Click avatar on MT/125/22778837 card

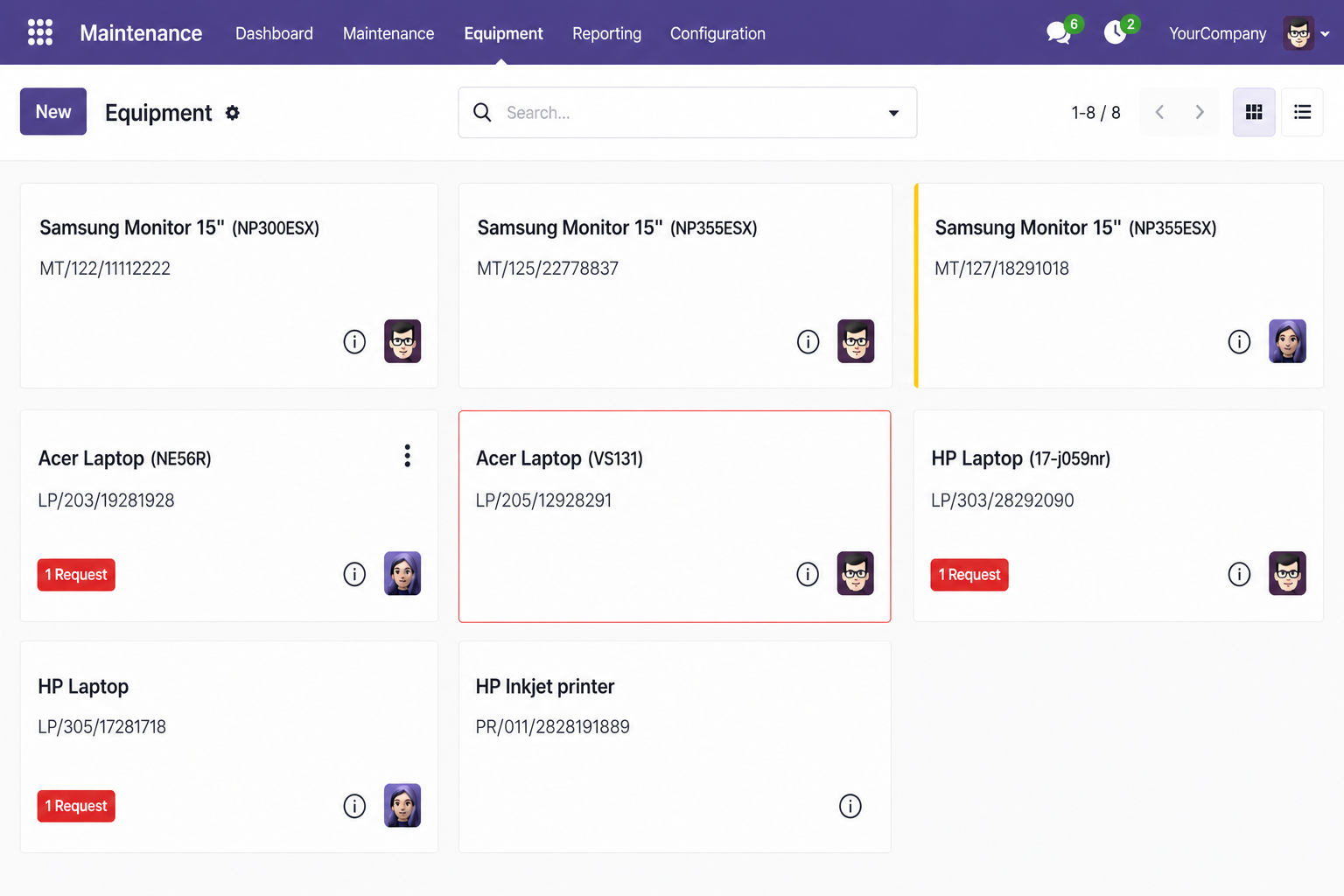tap(856, 341)
